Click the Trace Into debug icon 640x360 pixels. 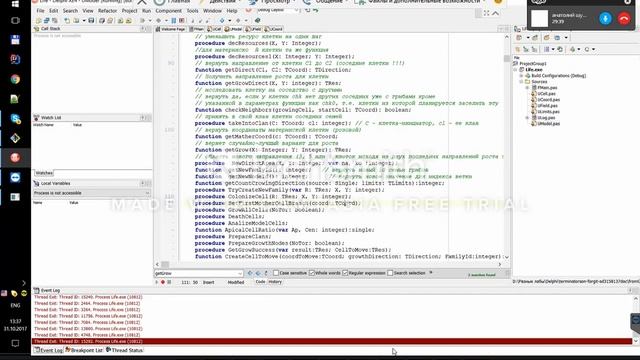193,20
